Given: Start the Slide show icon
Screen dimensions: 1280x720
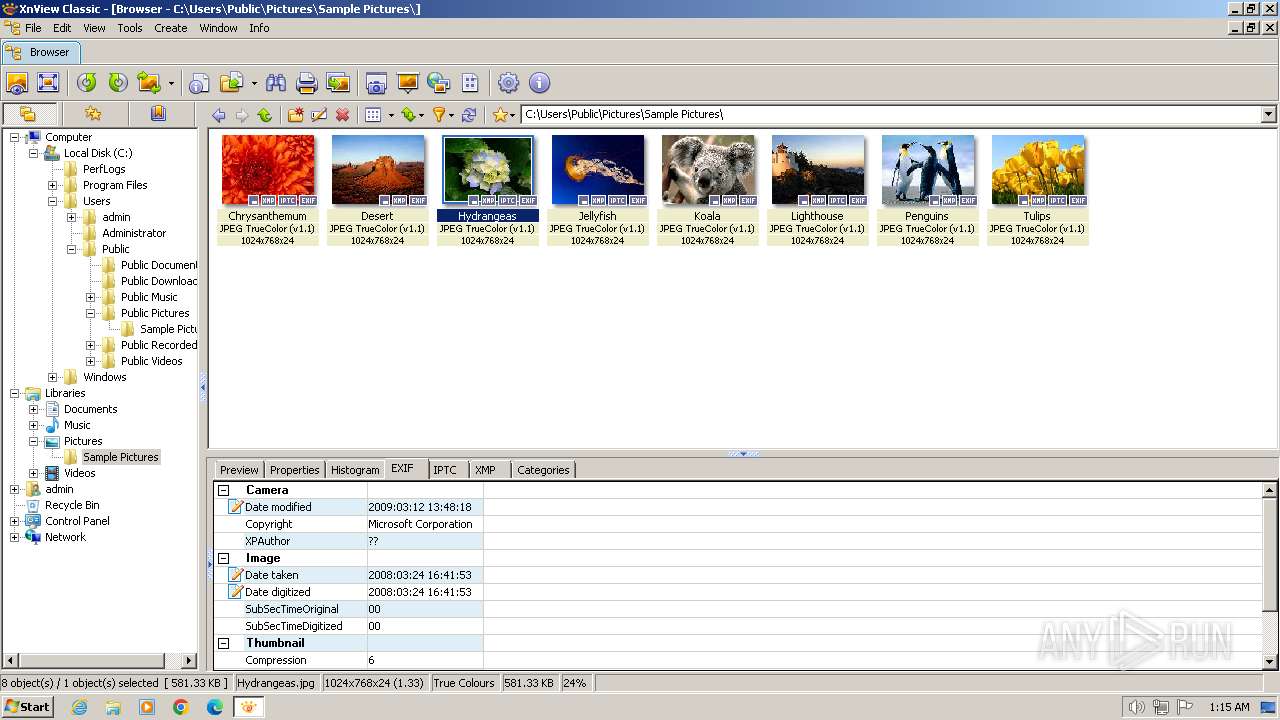Looking at the screenshot, I should point(407,83).
